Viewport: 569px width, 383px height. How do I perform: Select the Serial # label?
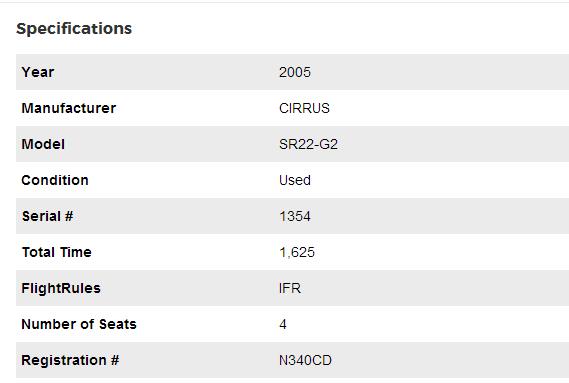pyautogui.click(x=48, y=216)
